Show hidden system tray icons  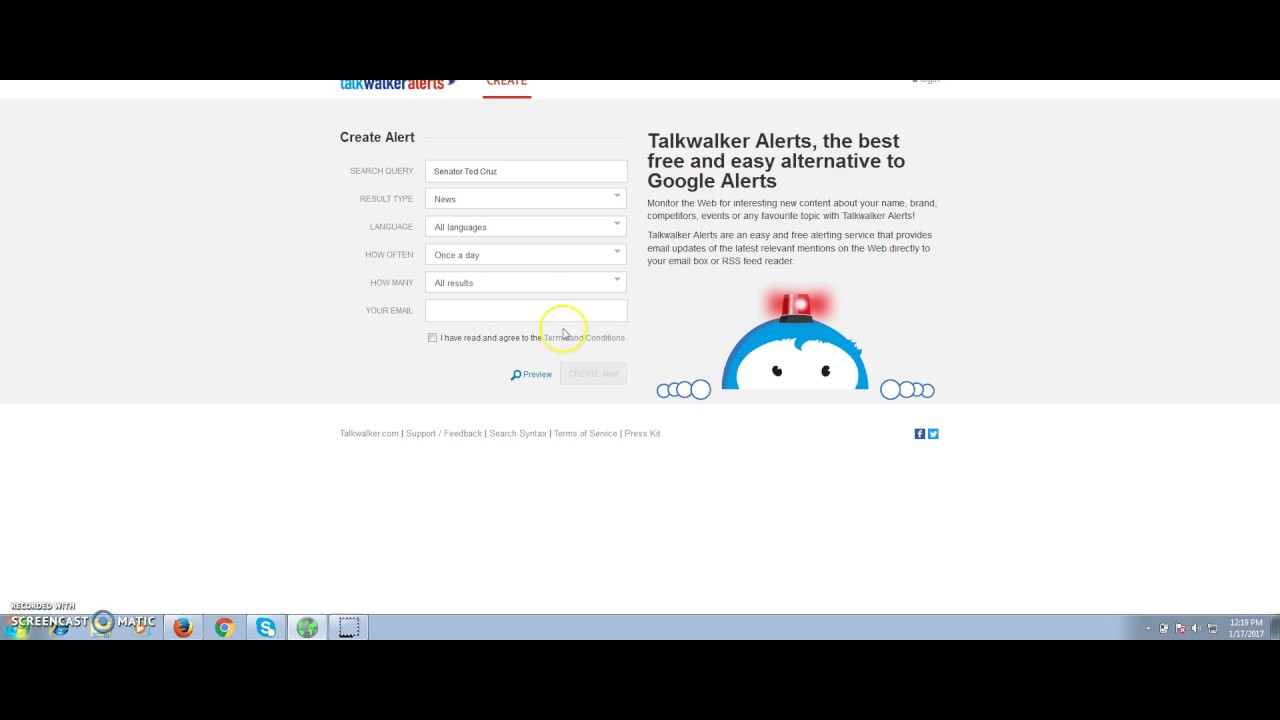click(1148, 629)
